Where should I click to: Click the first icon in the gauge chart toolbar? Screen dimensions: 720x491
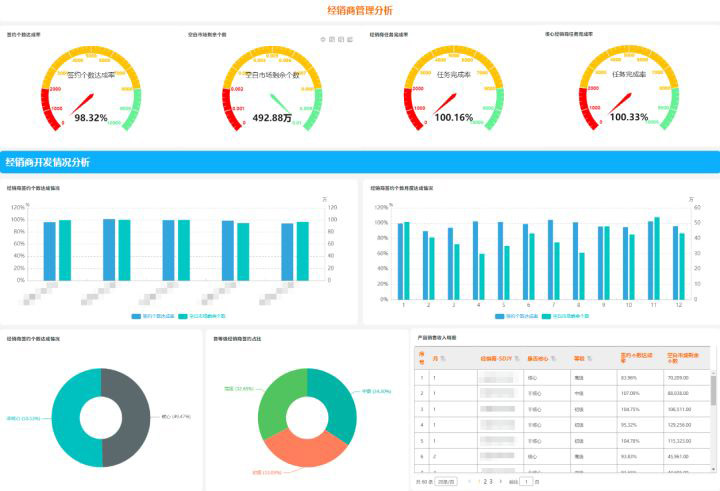pyautogui.click(x=323, y=40)
